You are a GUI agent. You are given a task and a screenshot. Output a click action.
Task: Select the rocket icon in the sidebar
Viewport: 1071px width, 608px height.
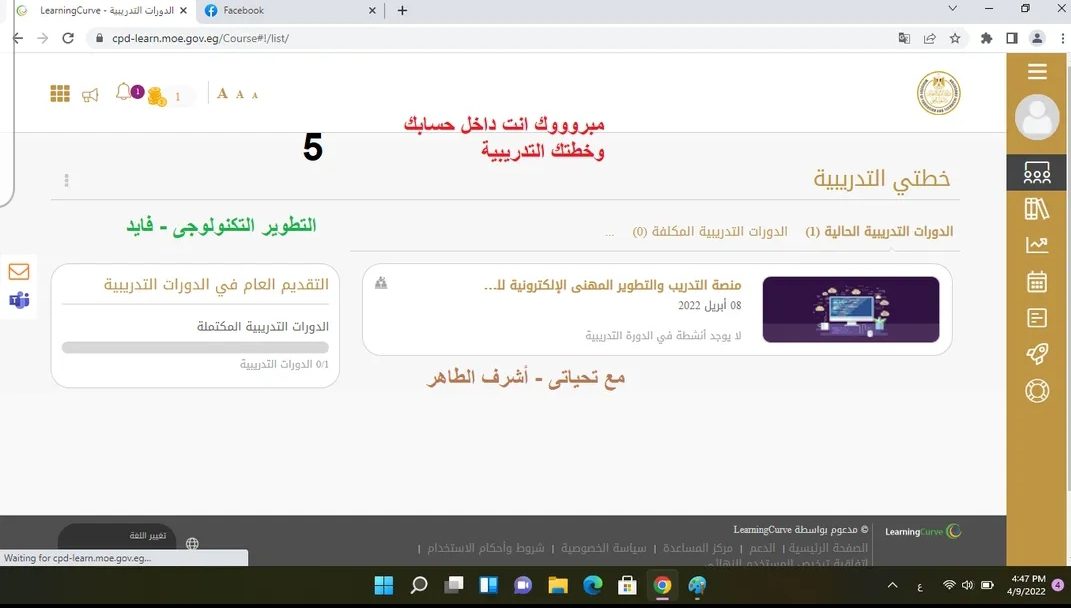(x=1036, y=354)
